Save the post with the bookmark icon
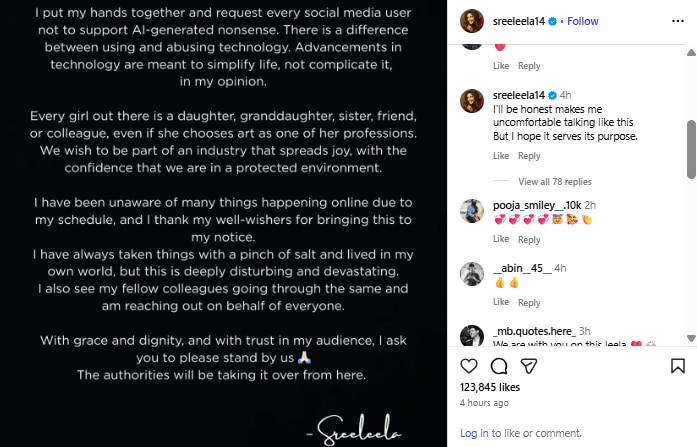This screenshot has height=447, width=697. pos(677,365)
